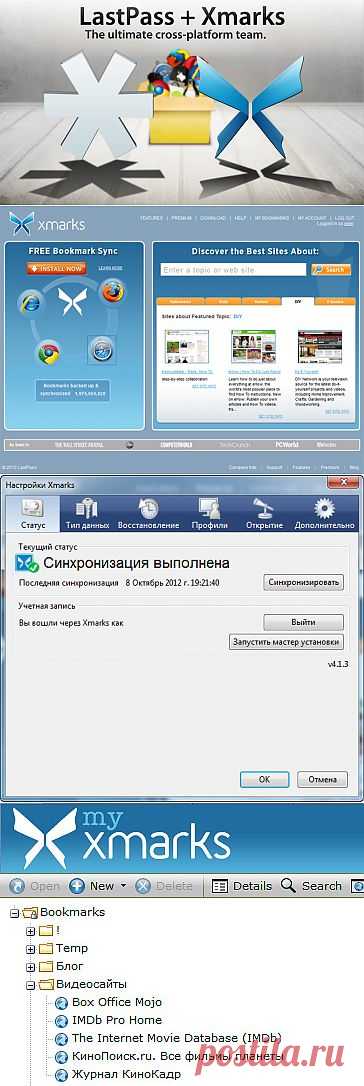Click the orange Search button on the website
The image size is (364, 1086).
click(x=331, y=269)
